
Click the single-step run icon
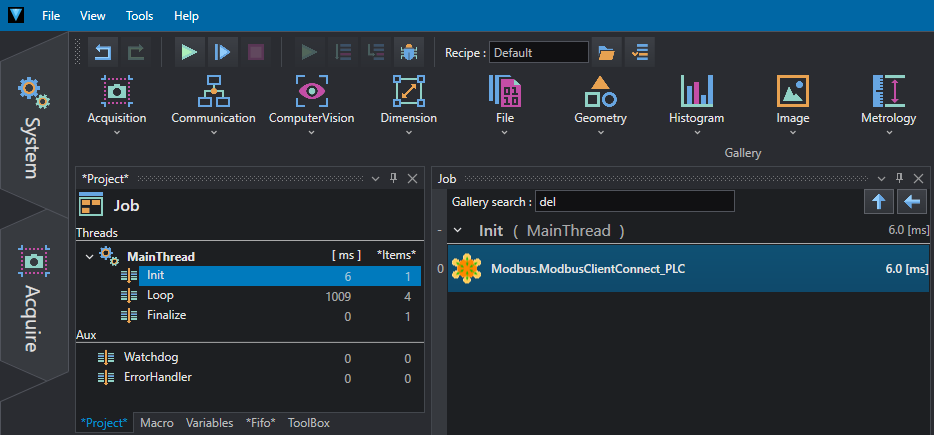[222, 52]
